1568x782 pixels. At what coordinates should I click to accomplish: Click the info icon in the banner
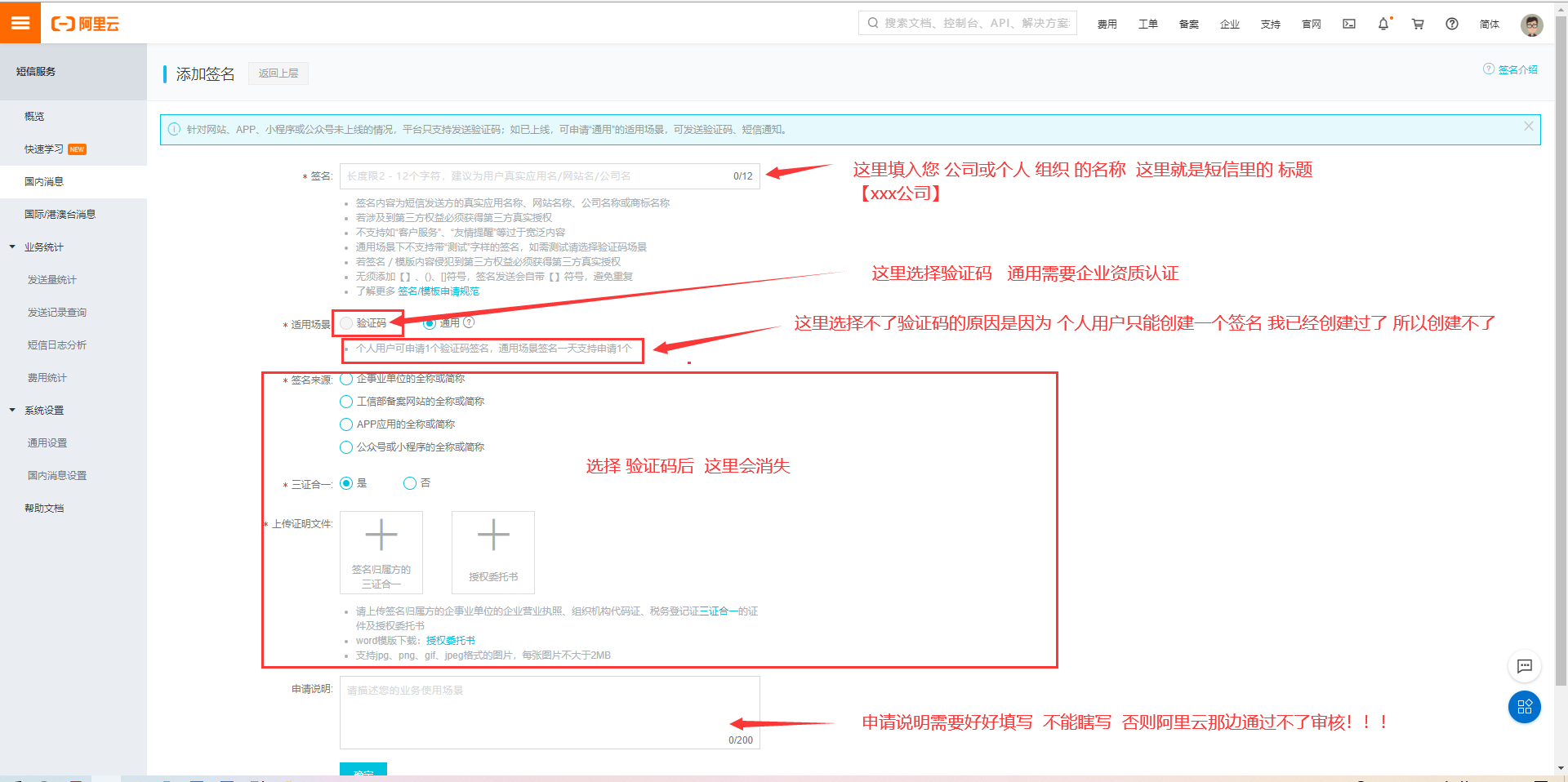click(x=174, y=129)
